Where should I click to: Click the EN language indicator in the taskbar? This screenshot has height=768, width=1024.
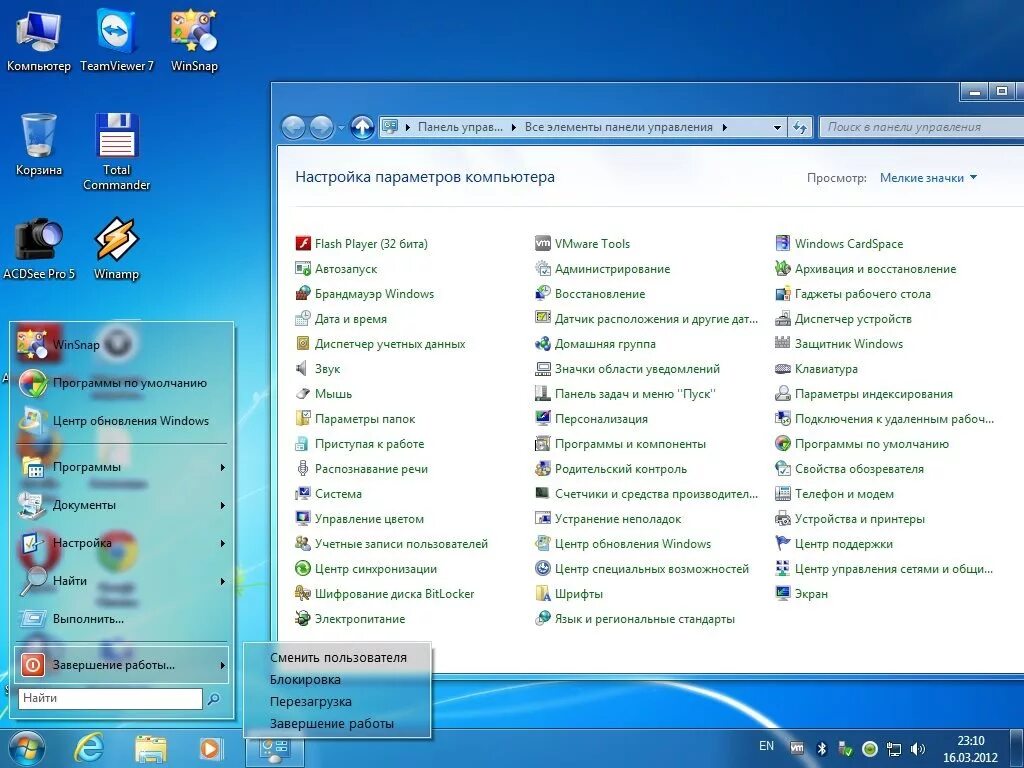767,746
